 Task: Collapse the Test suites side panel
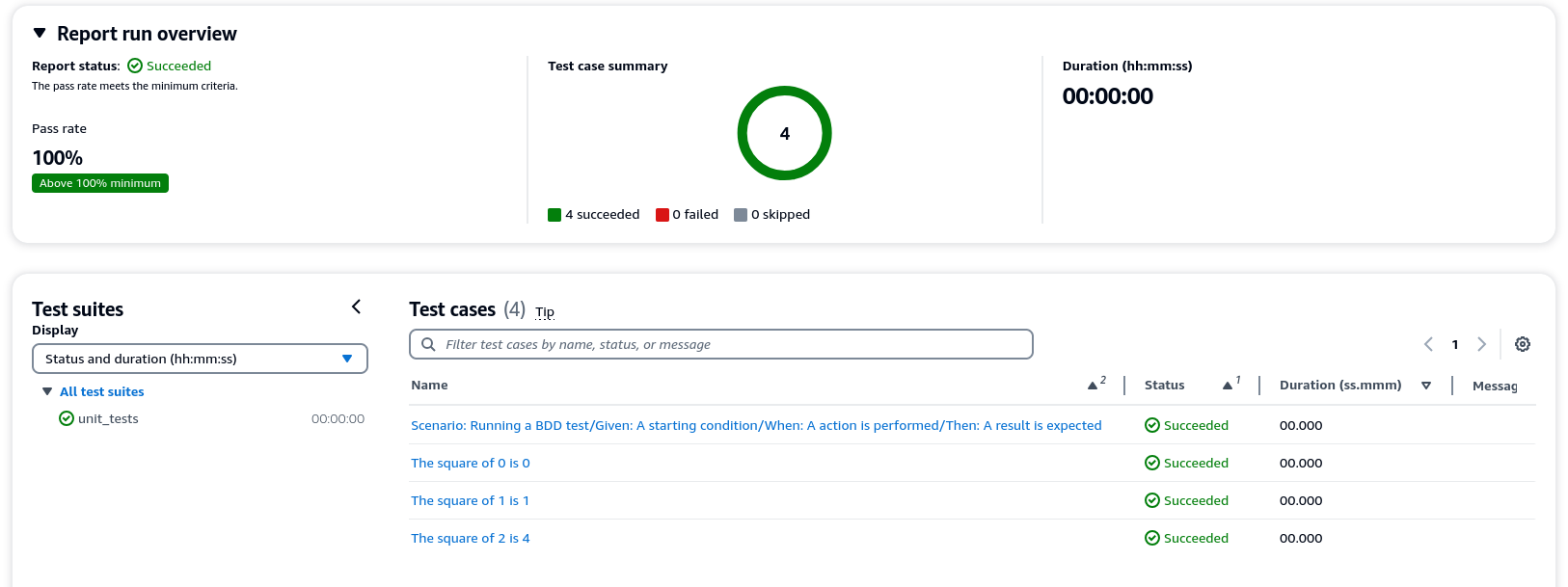356,307
